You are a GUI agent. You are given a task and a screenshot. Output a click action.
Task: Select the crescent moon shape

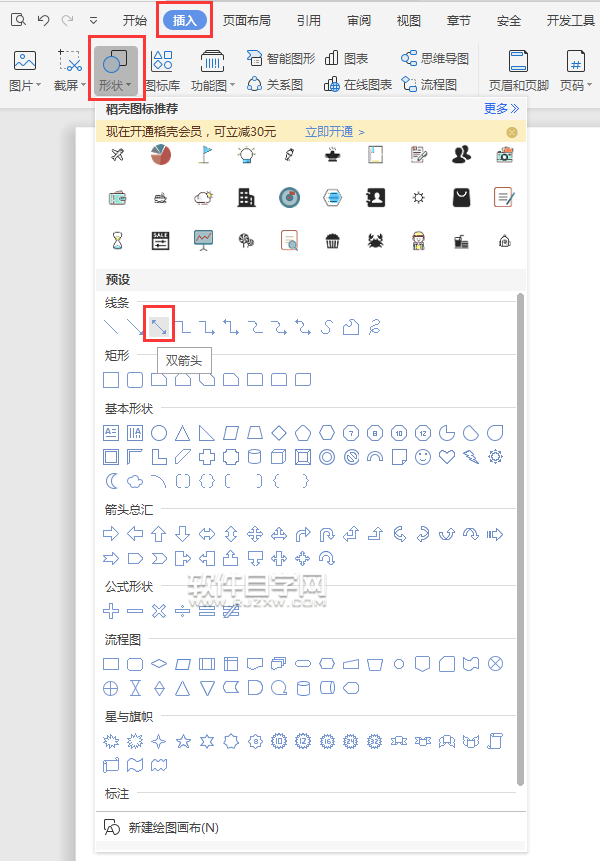tap(111, 481)
